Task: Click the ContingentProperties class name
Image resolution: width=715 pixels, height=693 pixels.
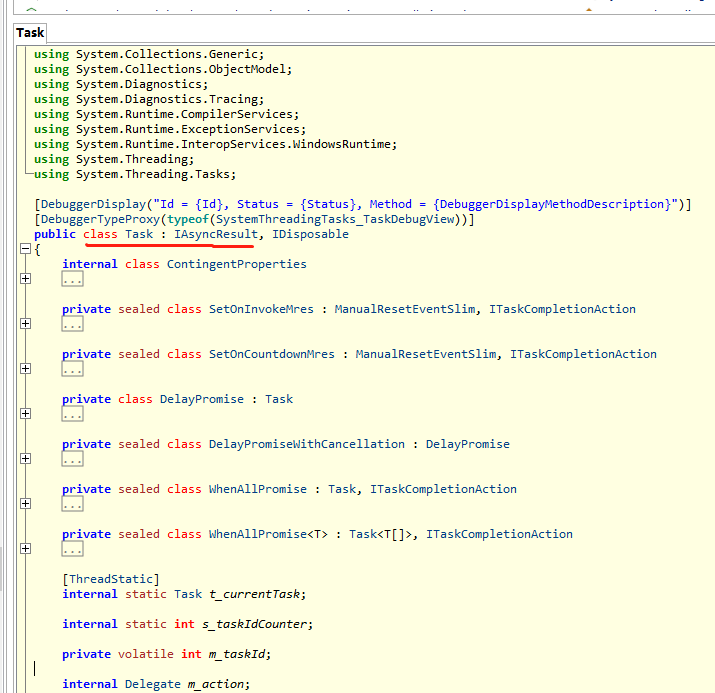Action: tap(237, 264)
